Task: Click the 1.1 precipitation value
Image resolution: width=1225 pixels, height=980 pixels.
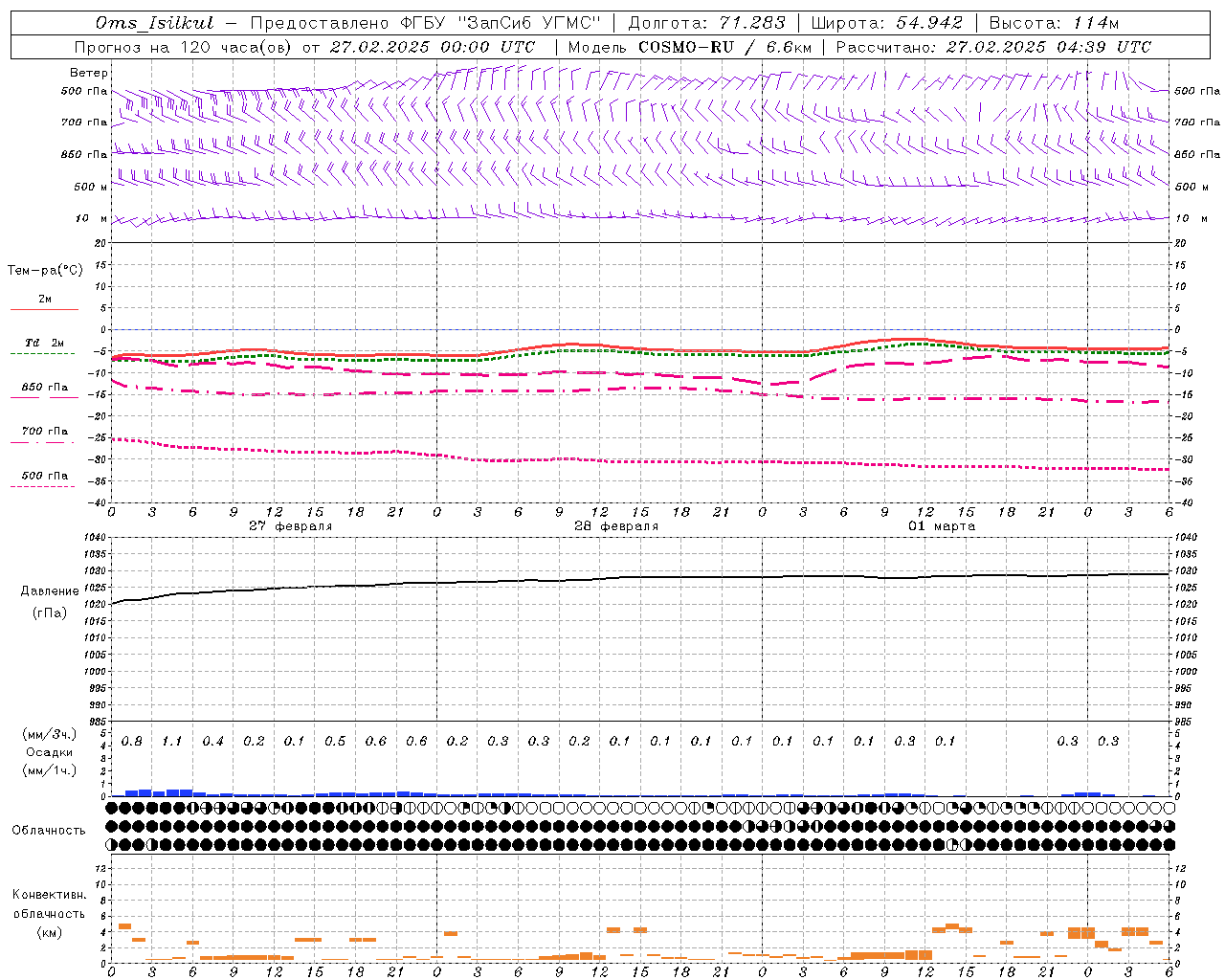Action: click(x=172, y=742)
